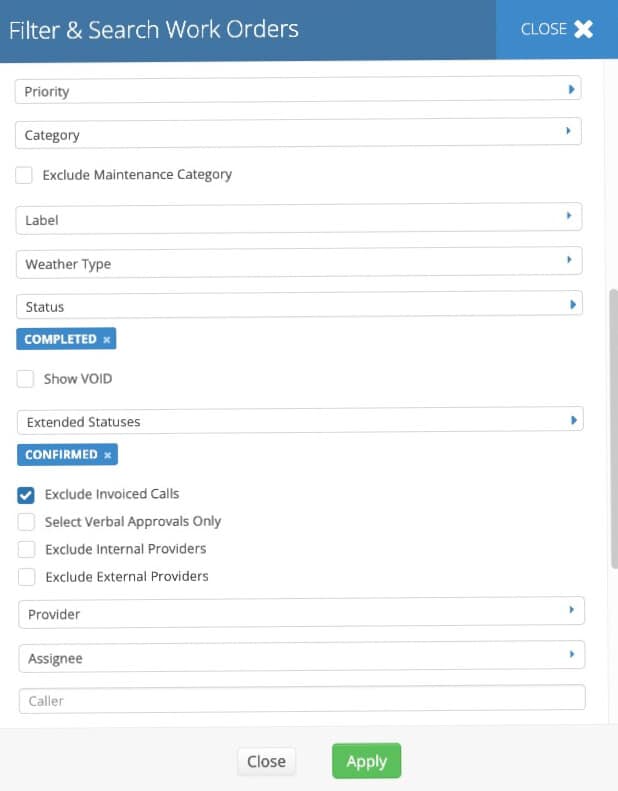Viewport: 618px width, 791px height.
Task: Check the Show VOID option
Action: [x=26, y=380]
